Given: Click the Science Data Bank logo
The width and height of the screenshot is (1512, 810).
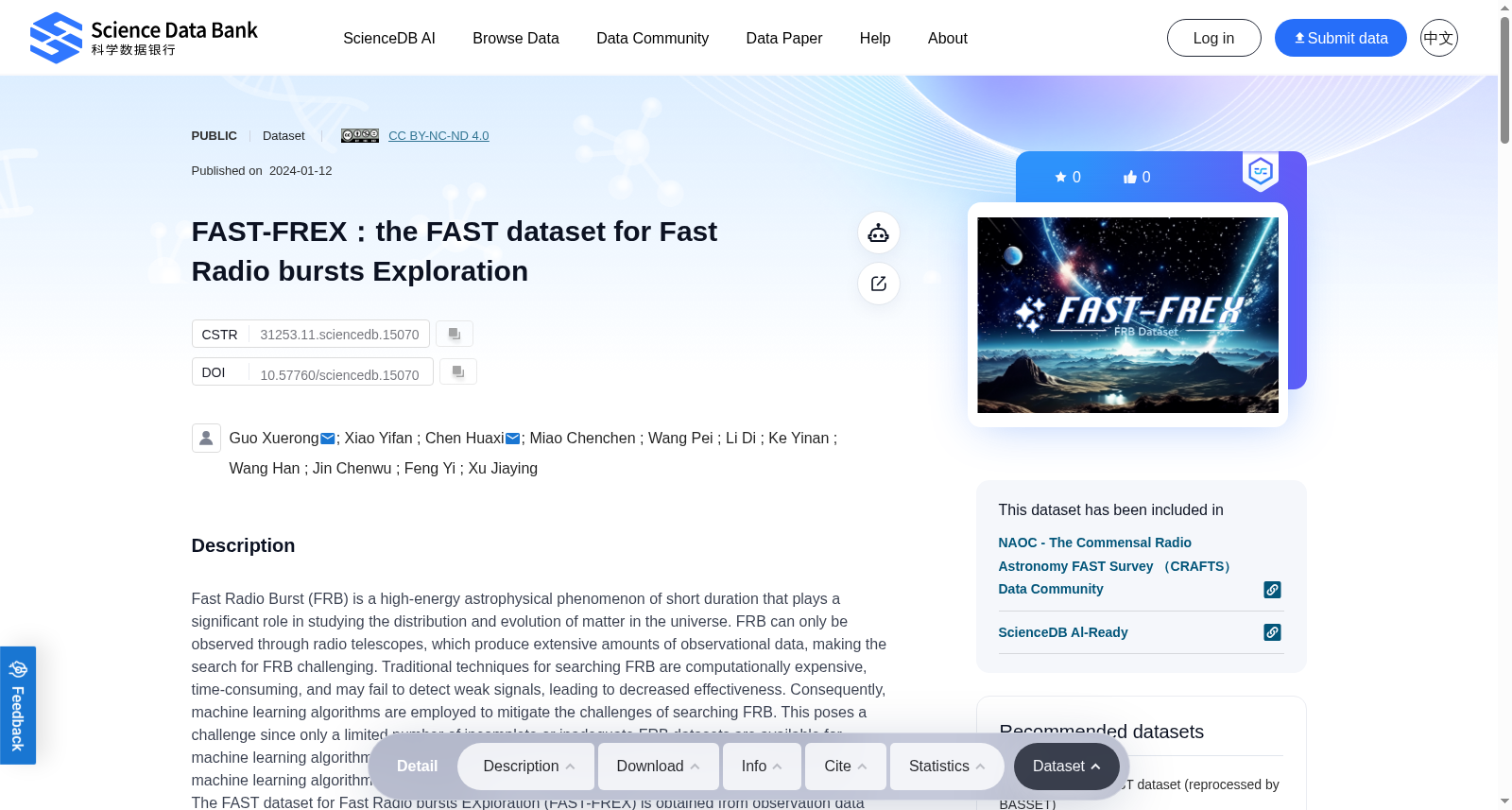Looking at the screenshot, I should point(144,38).
